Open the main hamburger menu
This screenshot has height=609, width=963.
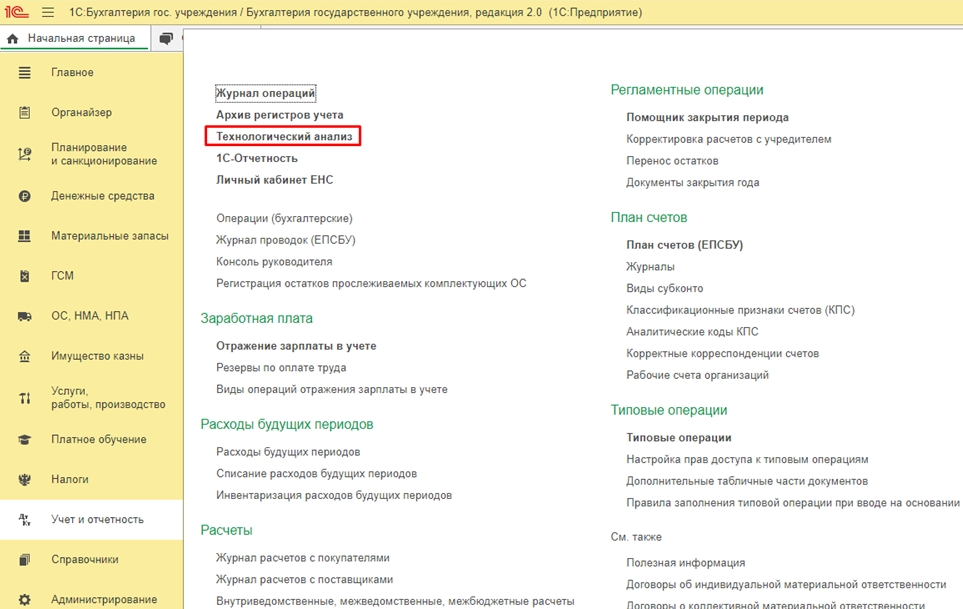click(x=48, y=13)
